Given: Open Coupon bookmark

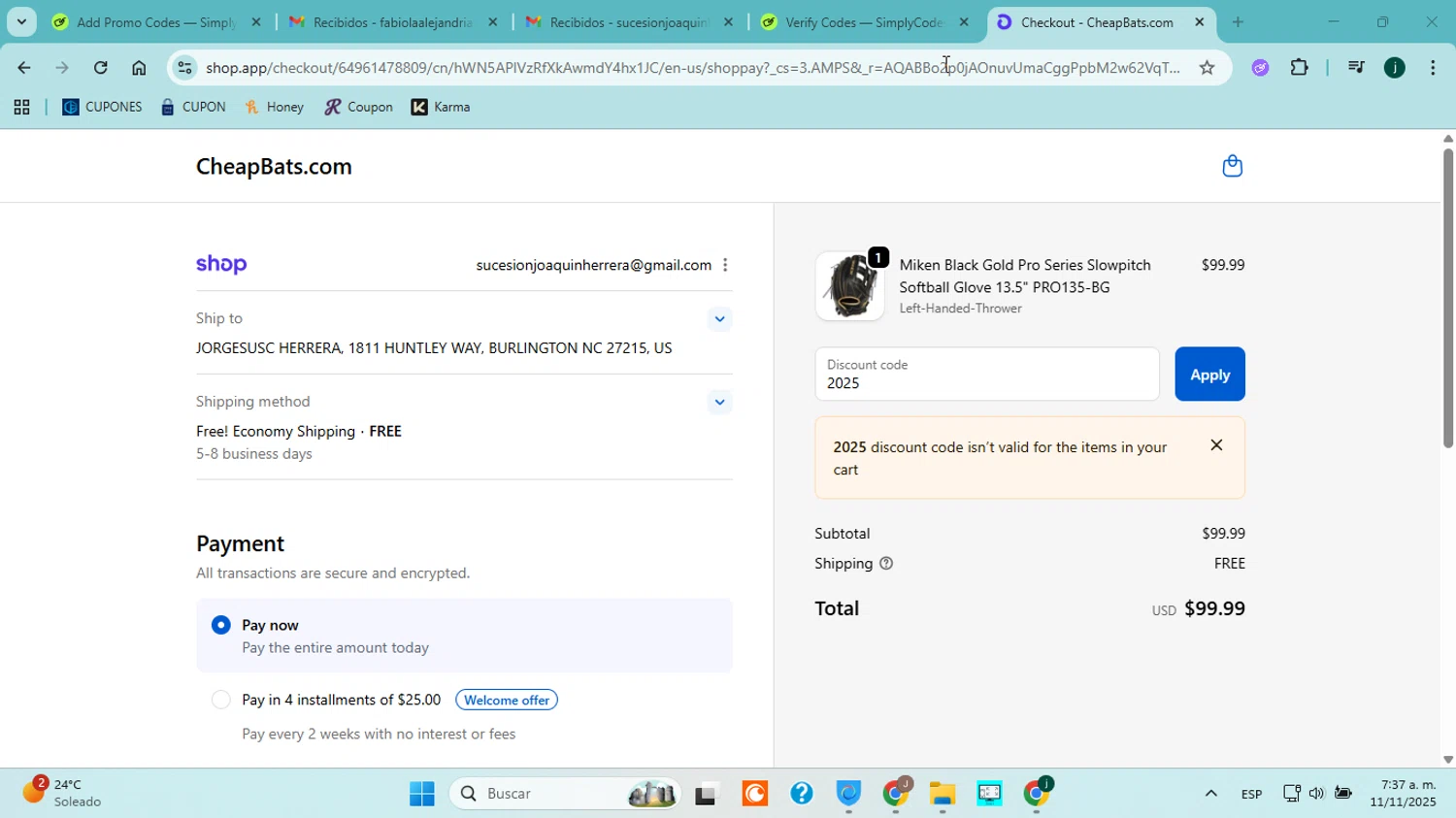Looking at the screenshot, I should [358, 108].
